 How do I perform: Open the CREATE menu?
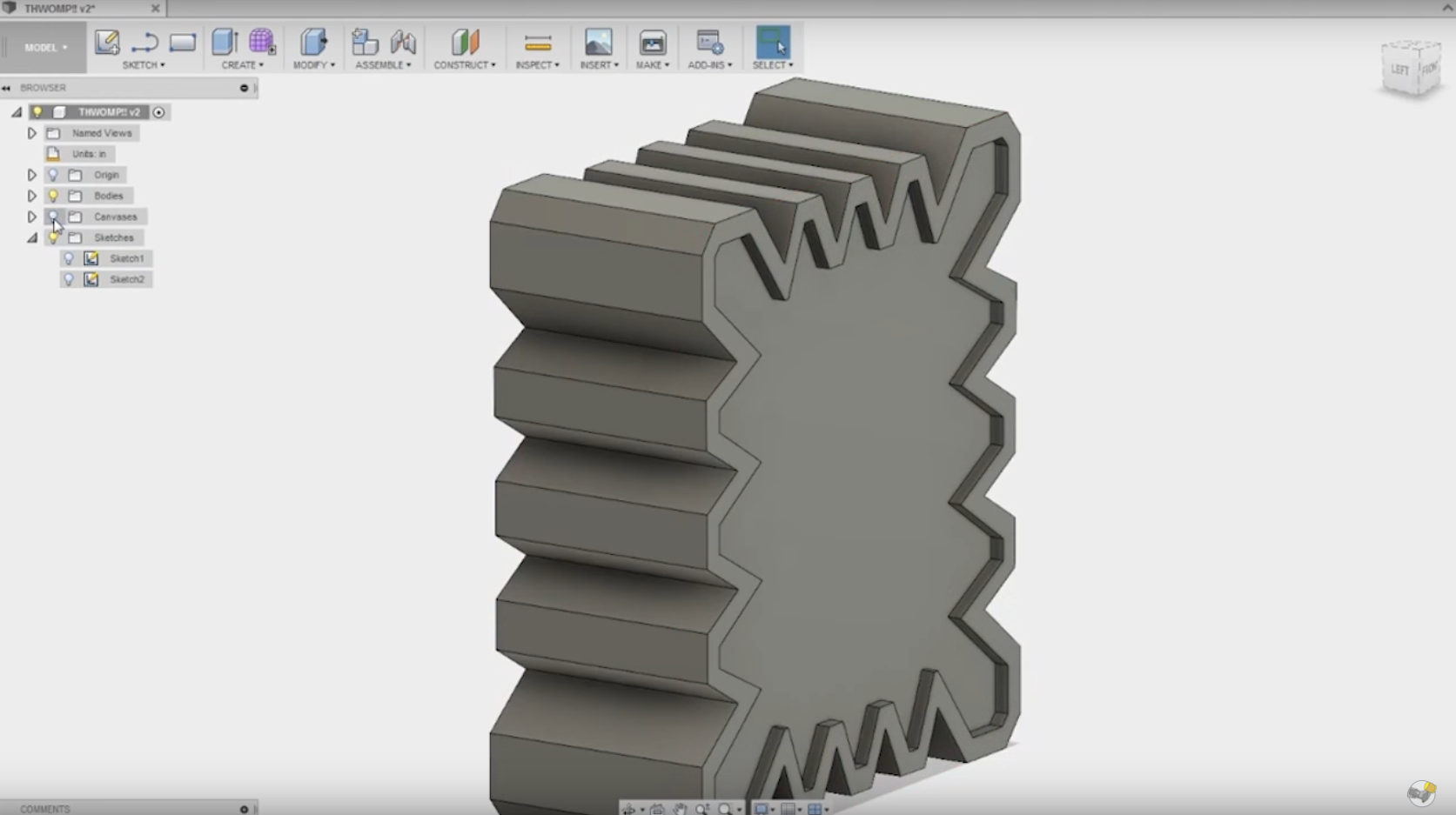[243, 65]
